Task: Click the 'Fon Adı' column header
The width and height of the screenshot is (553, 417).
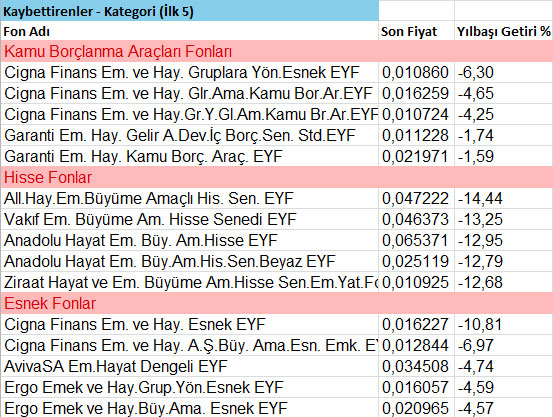Action: point(190,31)
